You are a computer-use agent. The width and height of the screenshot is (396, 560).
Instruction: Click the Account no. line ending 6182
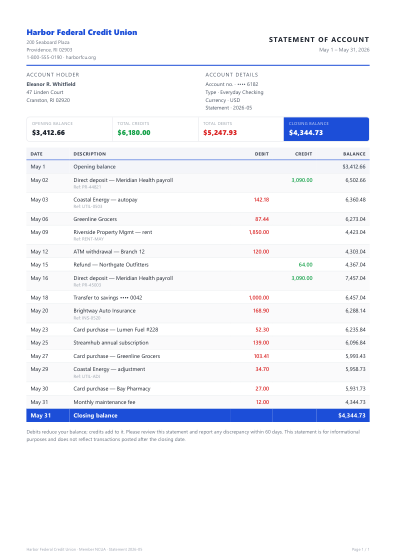231,84
